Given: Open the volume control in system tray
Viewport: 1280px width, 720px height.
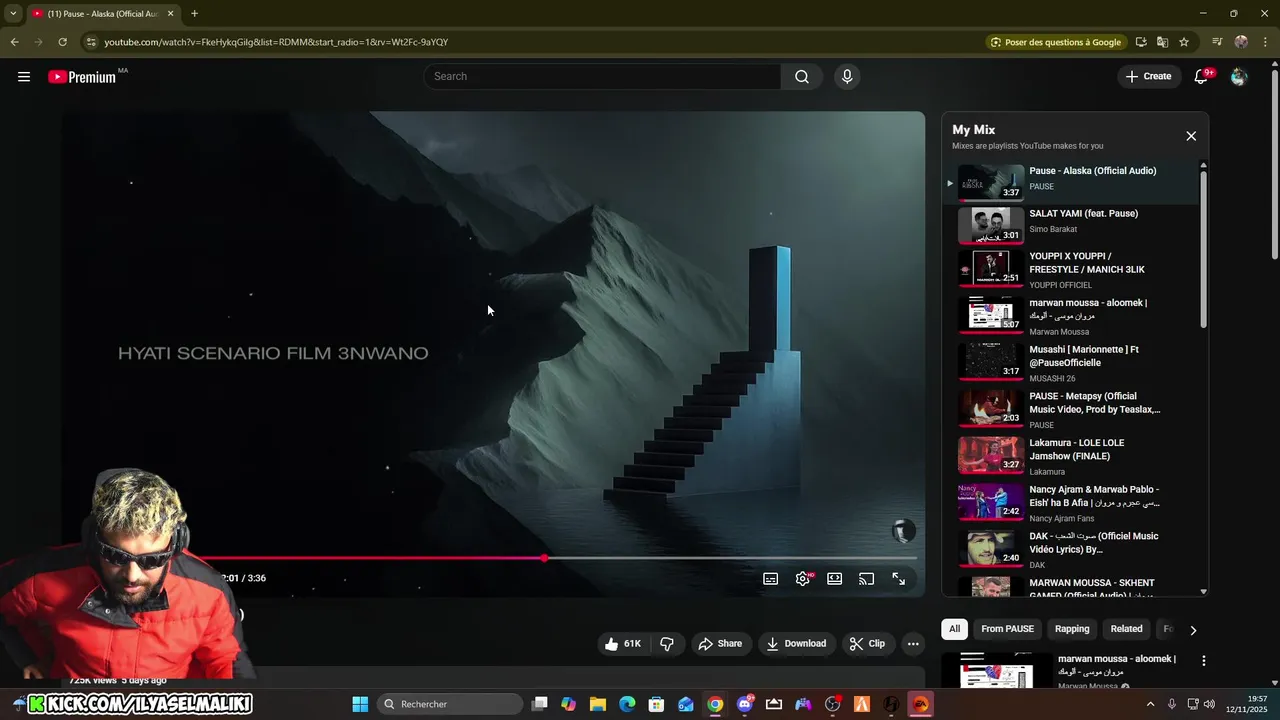Looking at the screenshot, I should (1210, 704).
